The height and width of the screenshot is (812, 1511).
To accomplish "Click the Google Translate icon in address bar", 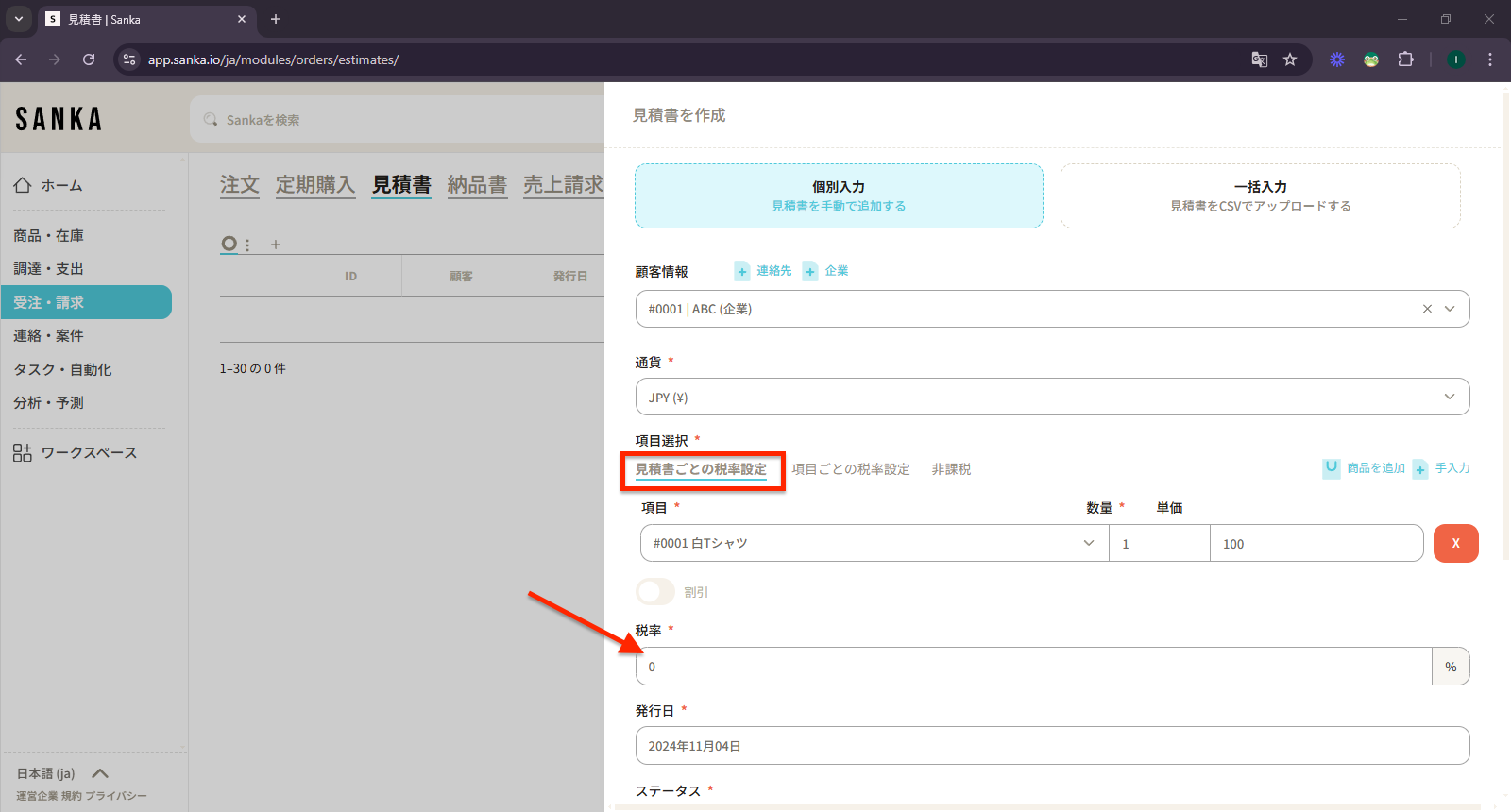I will tap(1259, 59).
